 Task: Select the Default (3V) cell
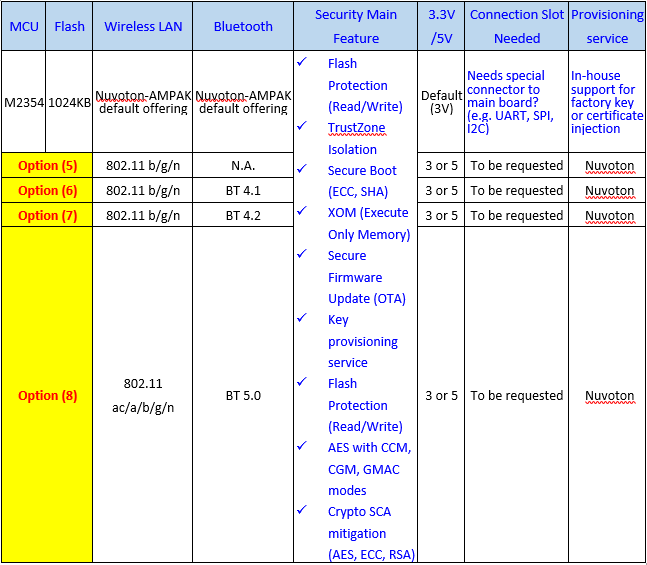pyautogui.click(x=441, y=102)
